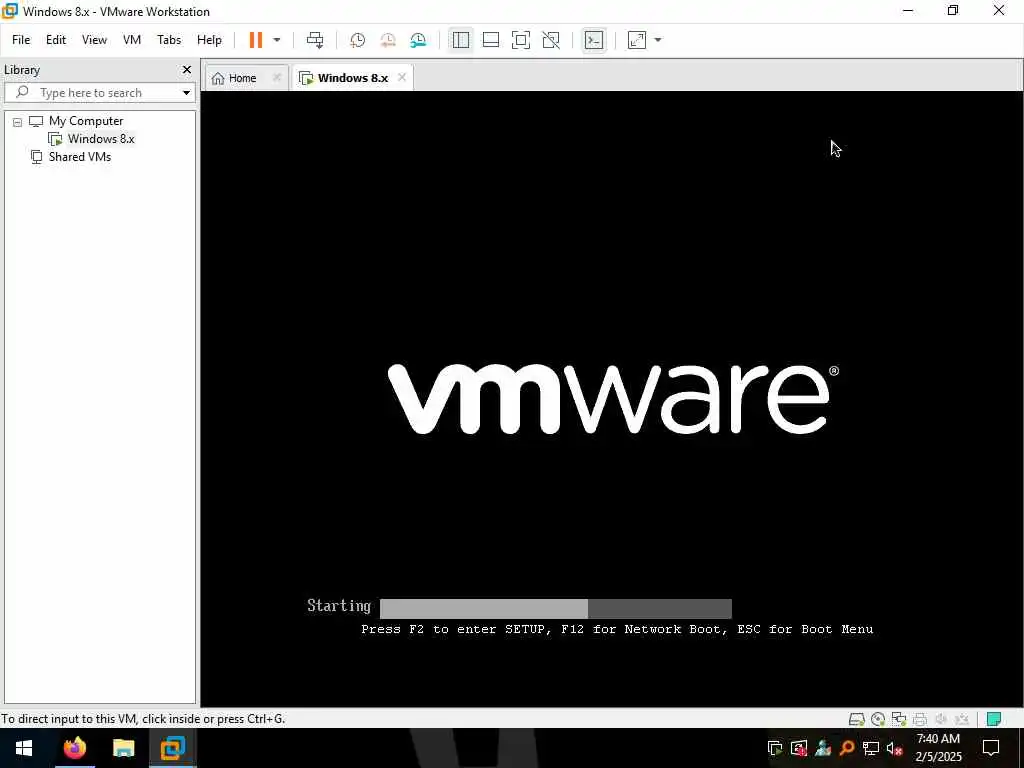Click the hard disk status bar icon

857,719
